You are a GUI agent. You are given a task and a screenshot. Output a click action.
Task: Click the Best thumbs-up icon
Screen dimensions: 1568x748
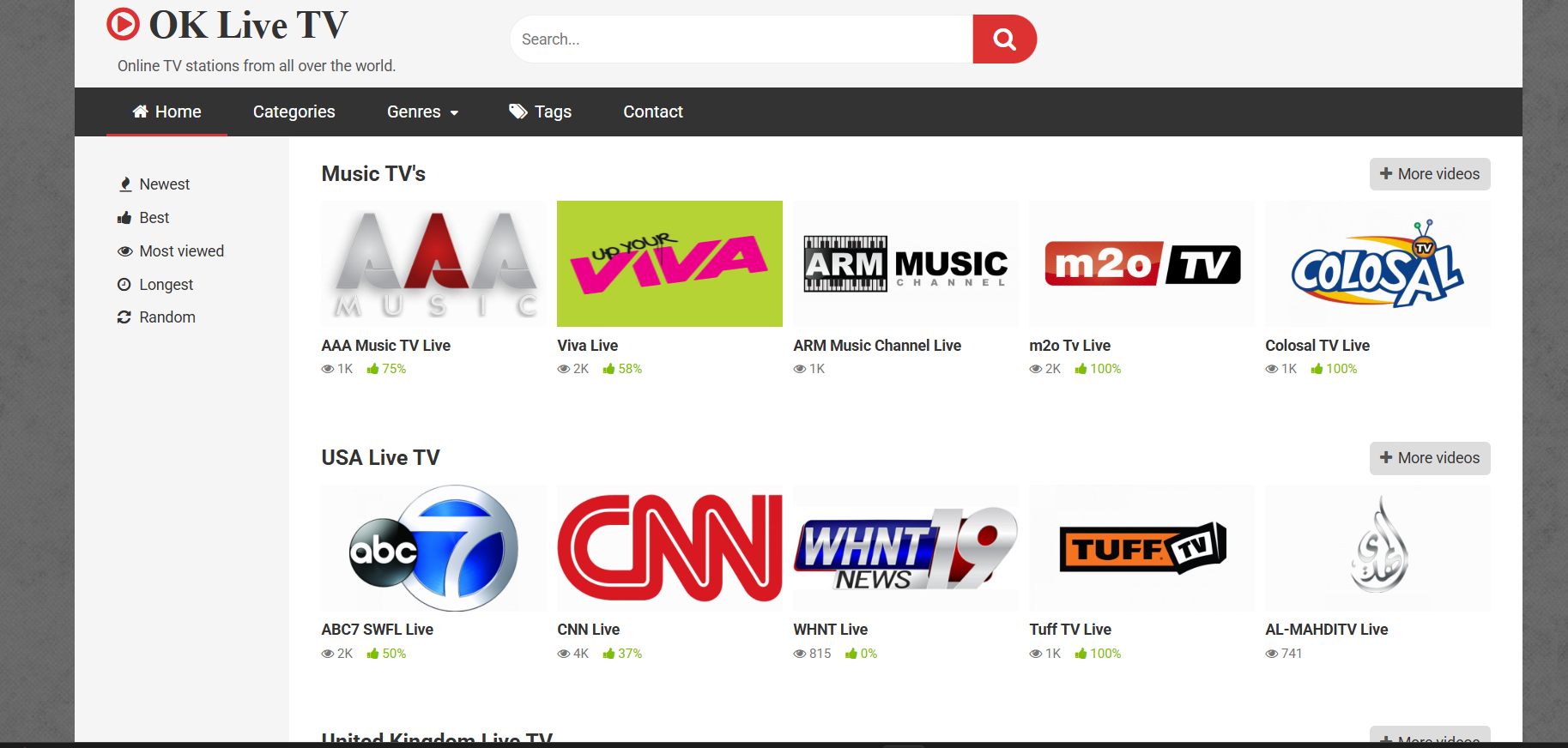pos(124,218)
